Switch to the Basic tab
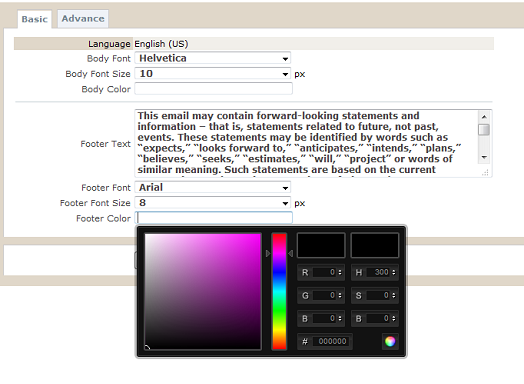This screenshot has width=524, height=384. click(x=34, y=19)
